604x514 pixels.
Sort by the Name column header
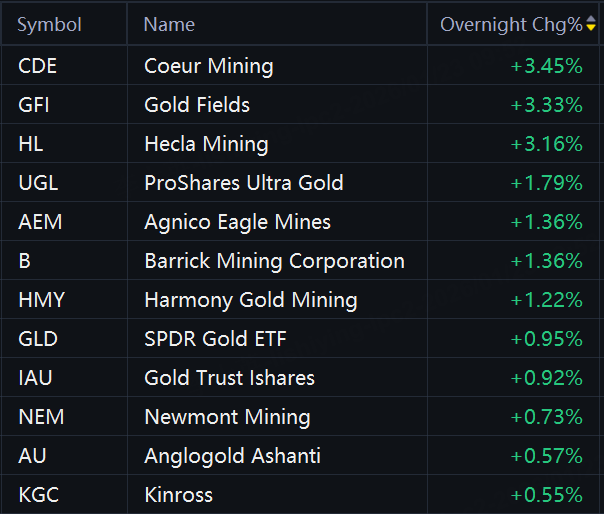tap(169, 25)
